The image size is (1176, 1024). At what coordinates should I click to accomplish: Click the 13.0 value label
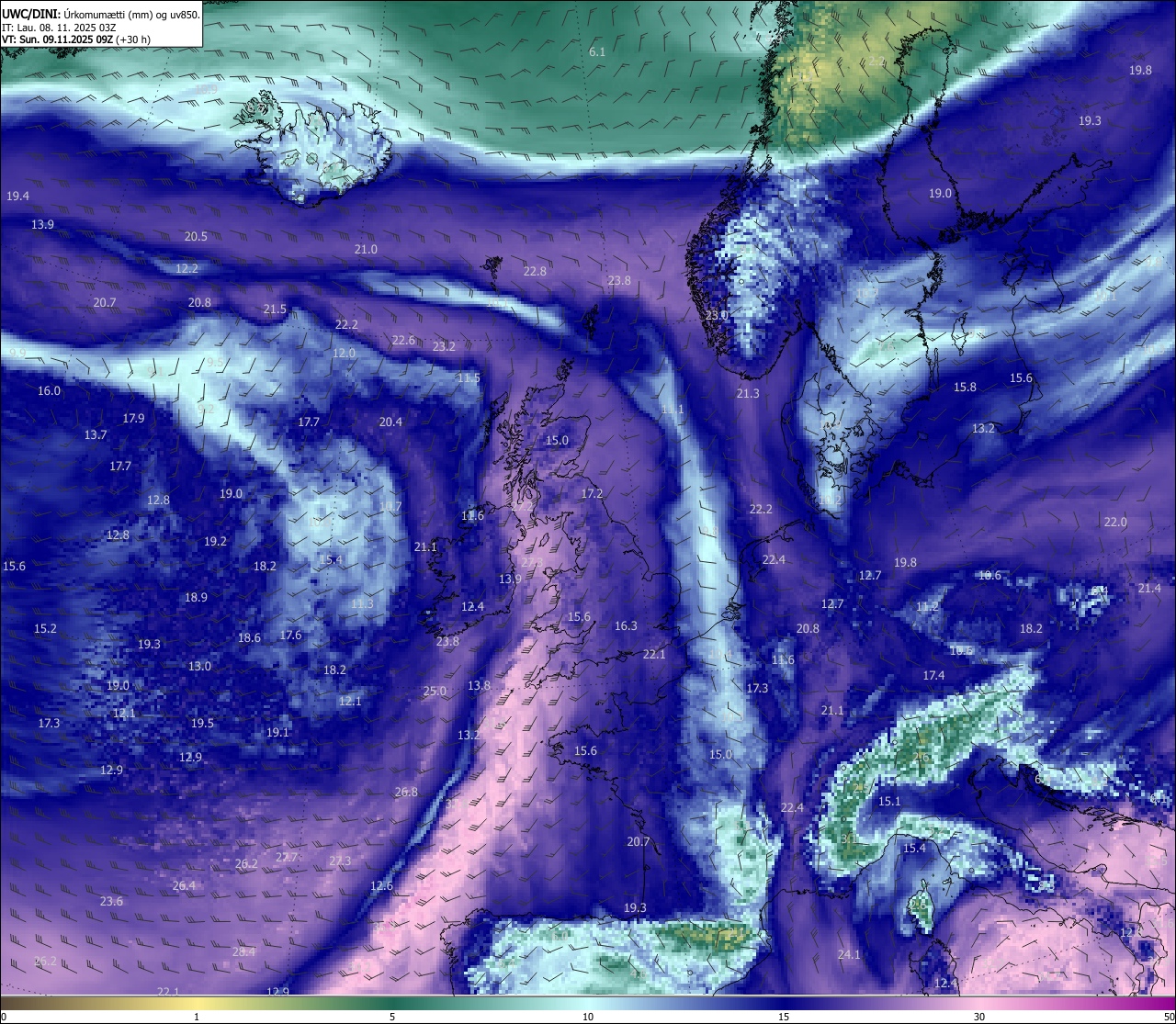pyautogui.click(x=199, y=667)
